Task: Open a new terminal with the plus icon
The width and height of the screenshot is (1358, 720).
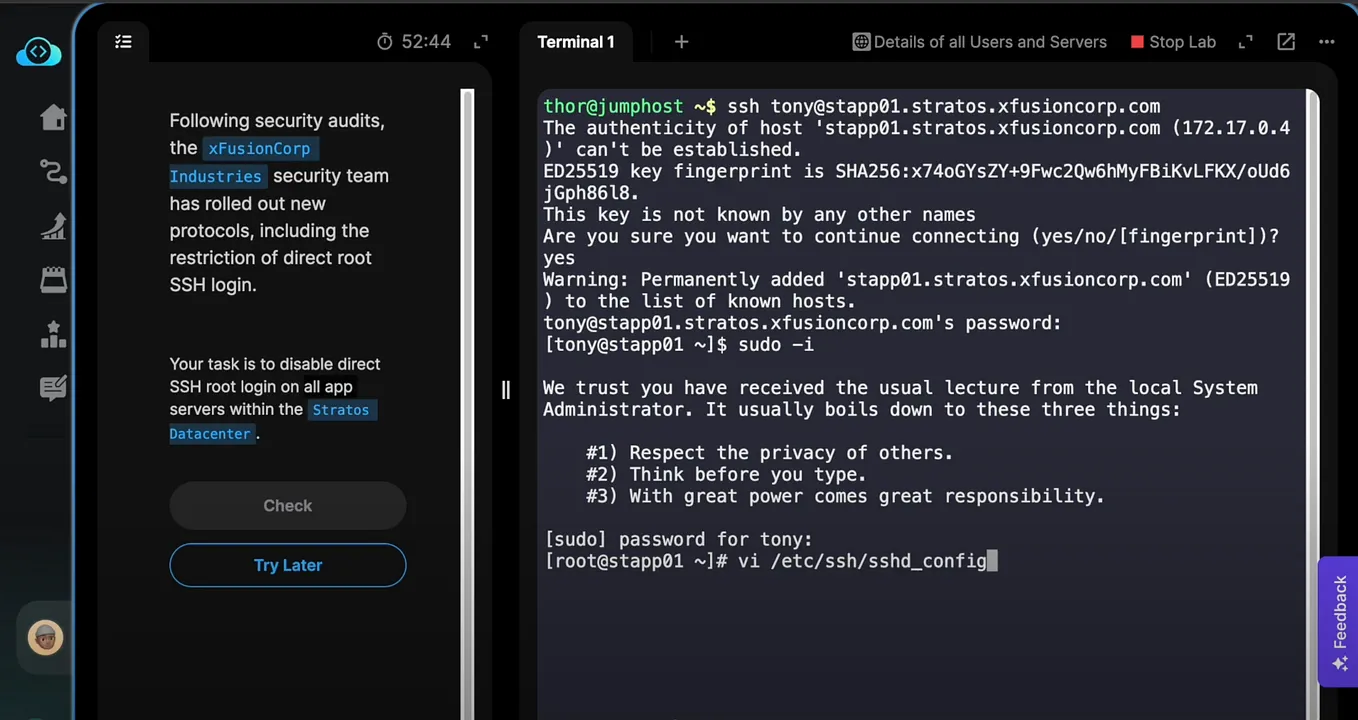Action: point(681,42)
